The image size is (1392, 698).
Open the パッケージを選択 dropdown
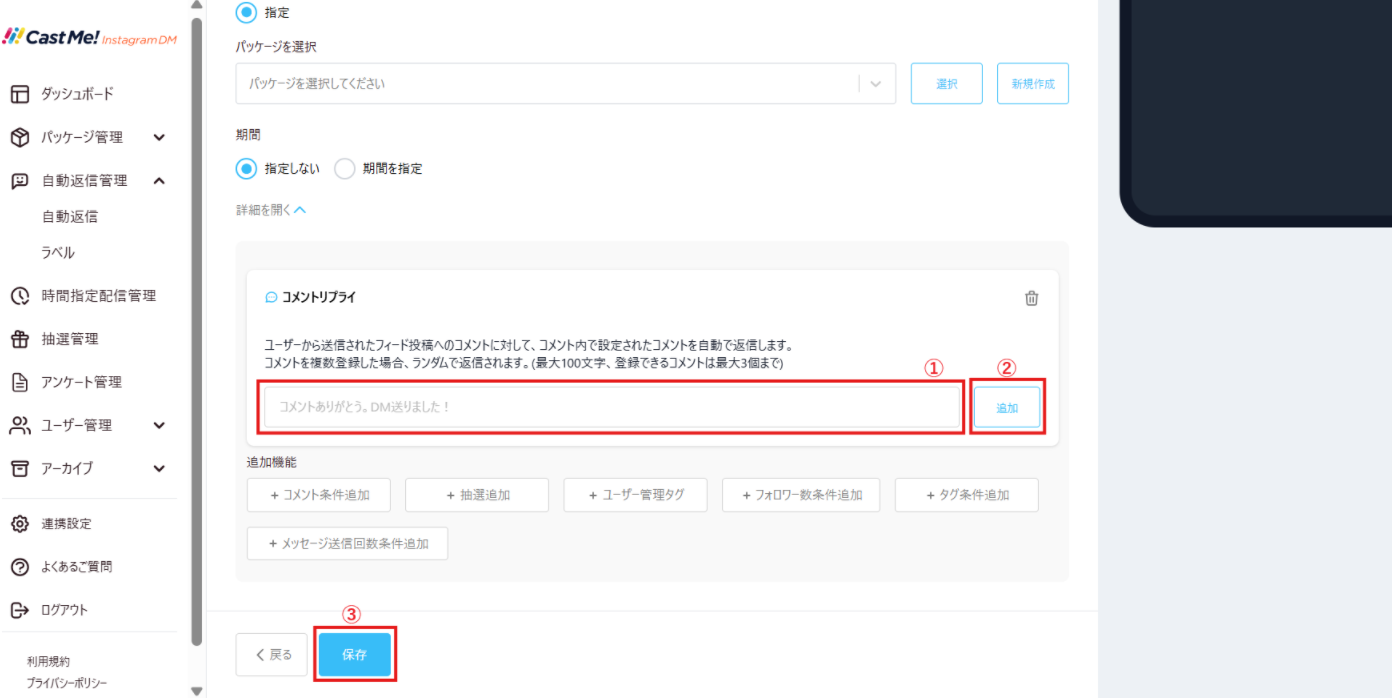[x=566, y=84]
